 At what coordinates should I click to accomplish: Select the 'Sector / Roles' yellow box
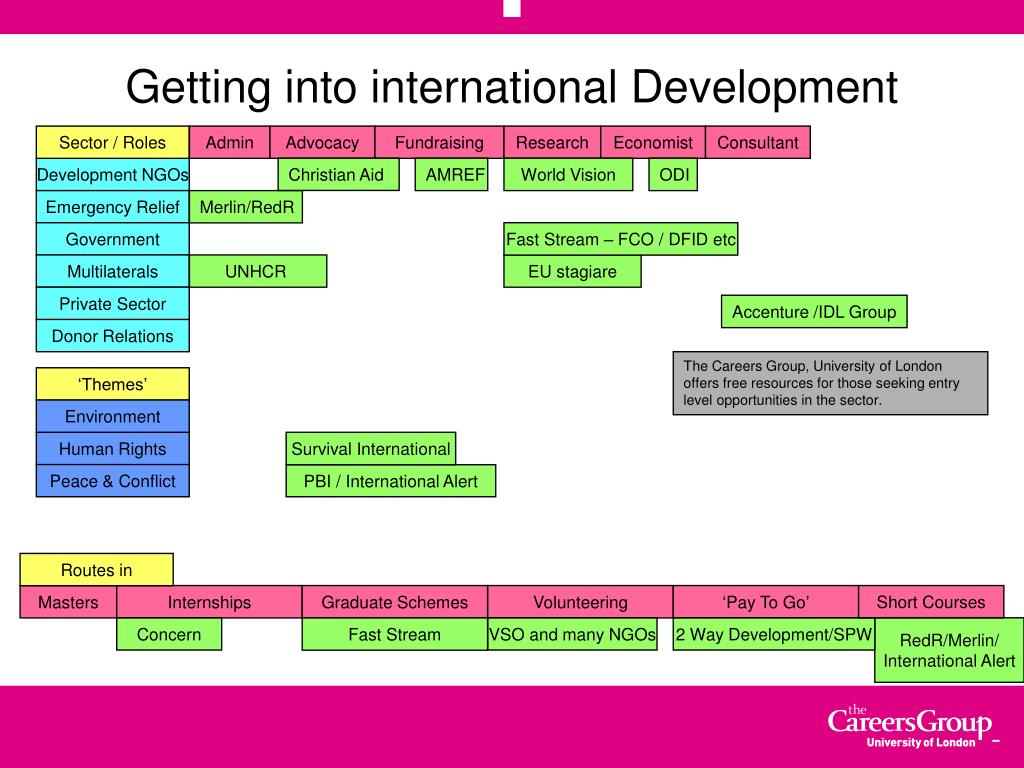click(112, 142)
